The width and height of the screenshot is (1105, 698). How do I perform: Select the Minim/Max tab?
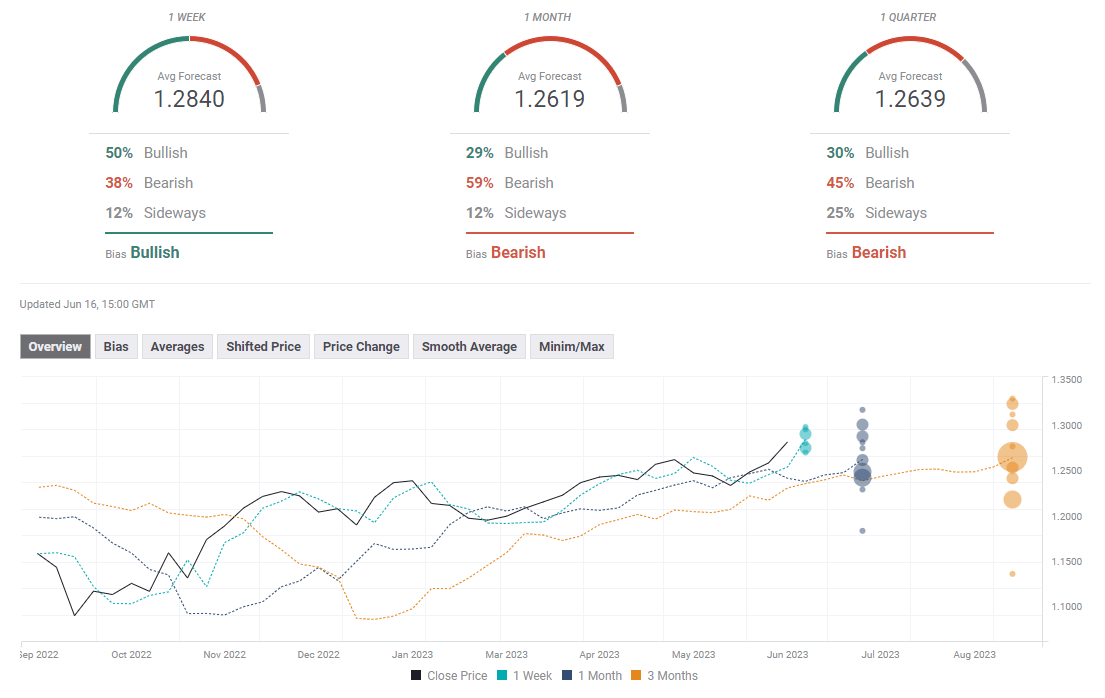tap(571, 347)
